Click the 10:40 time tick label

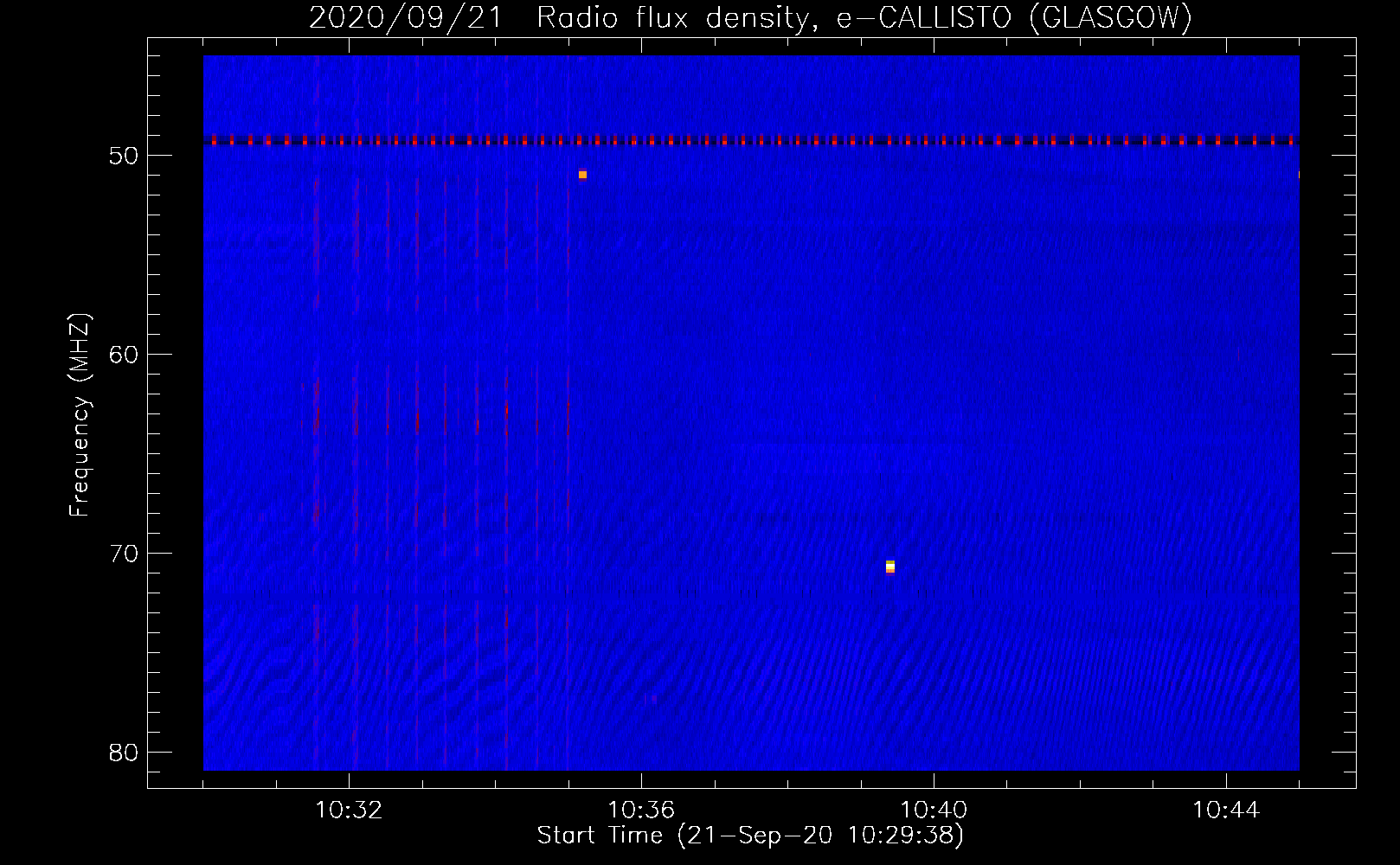934,811
